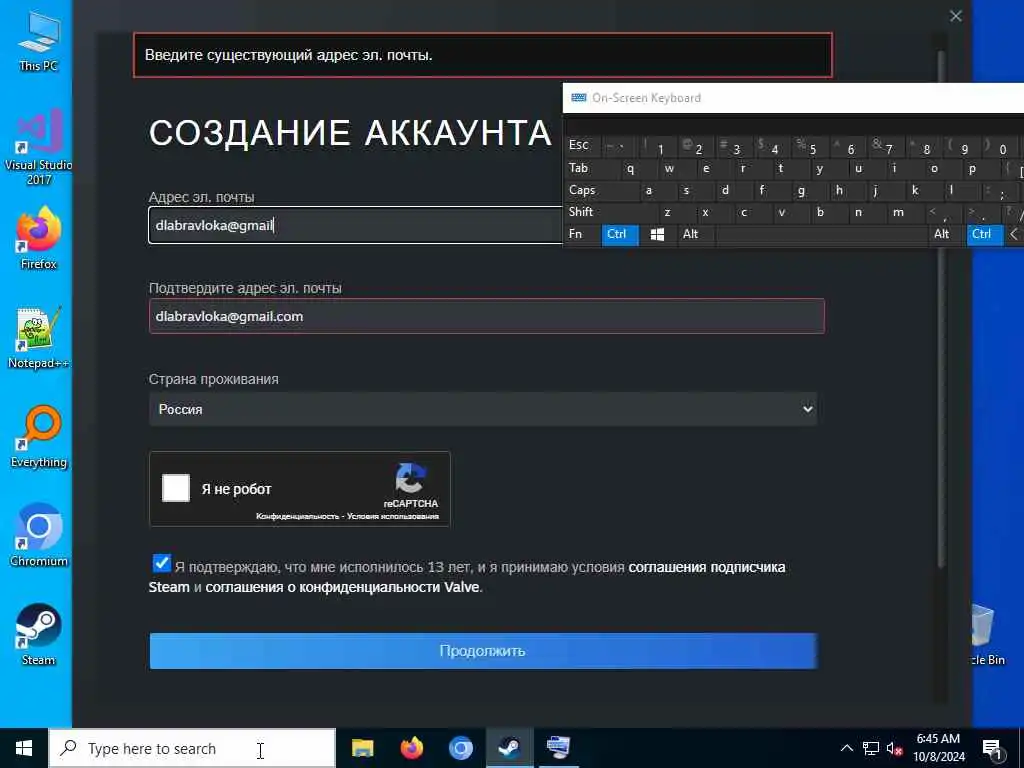Open the country of residence dropdown

pos(483,409)
